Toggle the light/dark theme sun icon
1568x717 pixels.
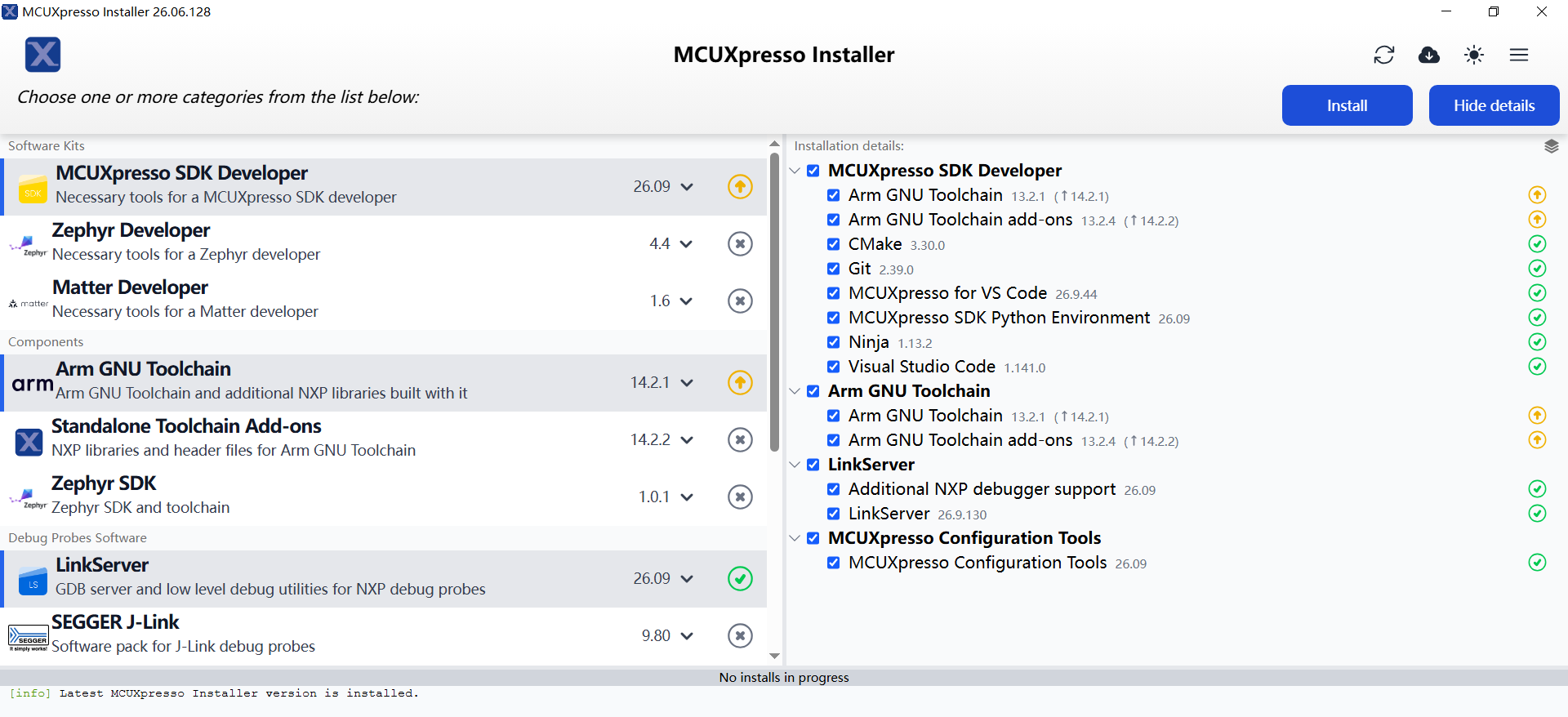click(x=1474, y=55)
